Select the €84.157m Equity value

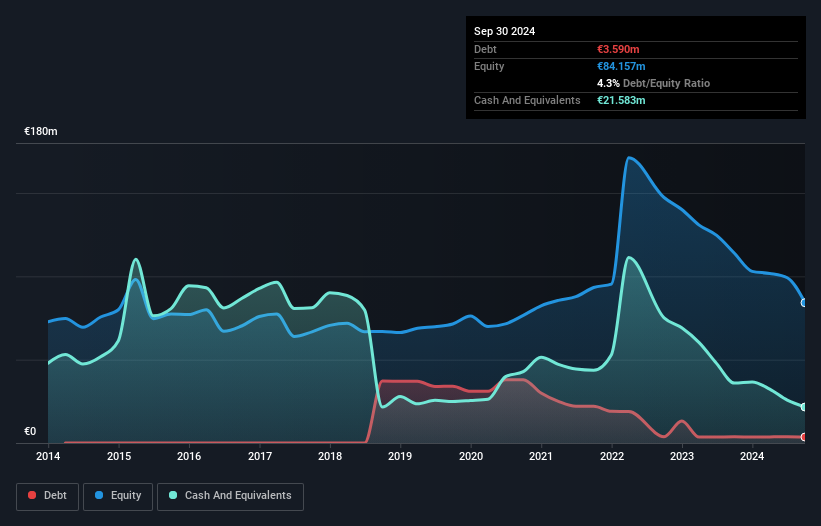pos(623,66)
